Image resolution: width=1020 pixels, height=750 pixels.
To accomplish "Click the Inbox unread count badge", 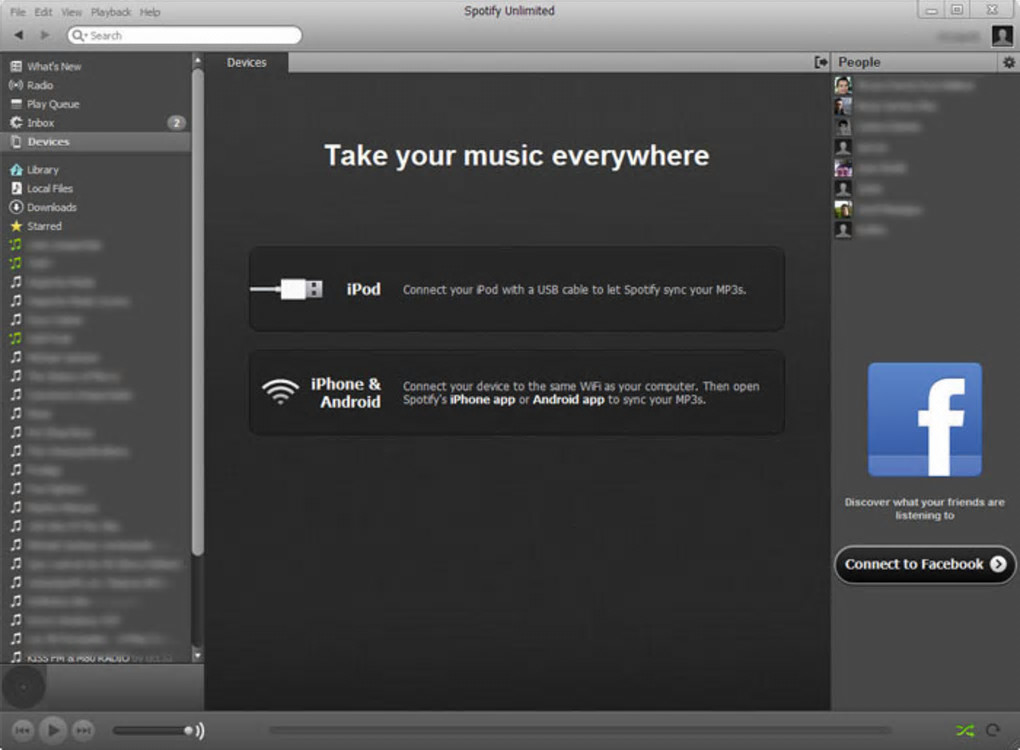I will click(176, 123).
